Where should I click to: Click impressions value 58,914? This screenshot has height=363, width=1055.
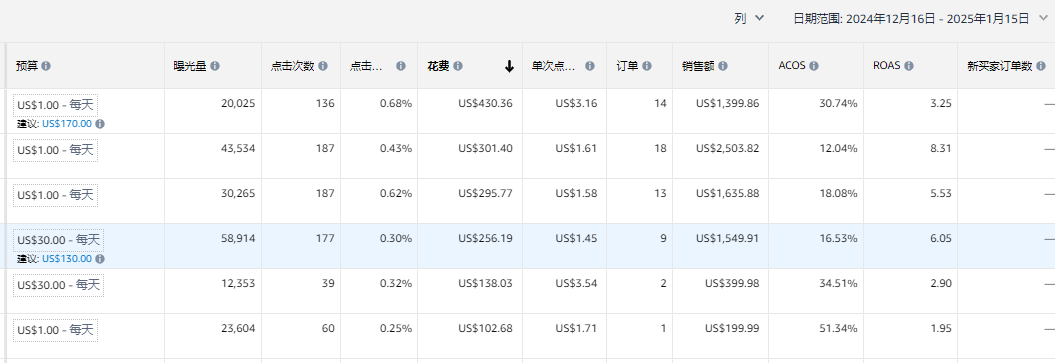coord(238,239)
